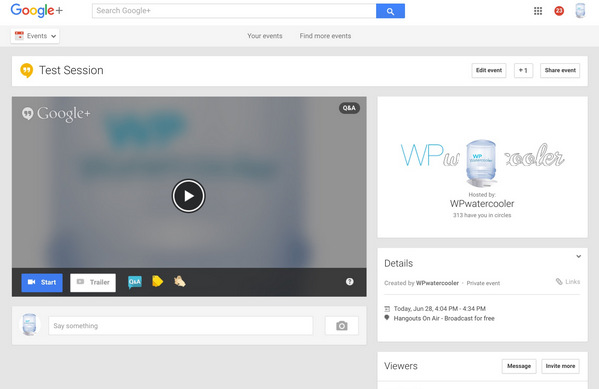This screenshot has height=389, width=599.
Task: Open the Applause hands app icon
Action: [x=180, y=282]
